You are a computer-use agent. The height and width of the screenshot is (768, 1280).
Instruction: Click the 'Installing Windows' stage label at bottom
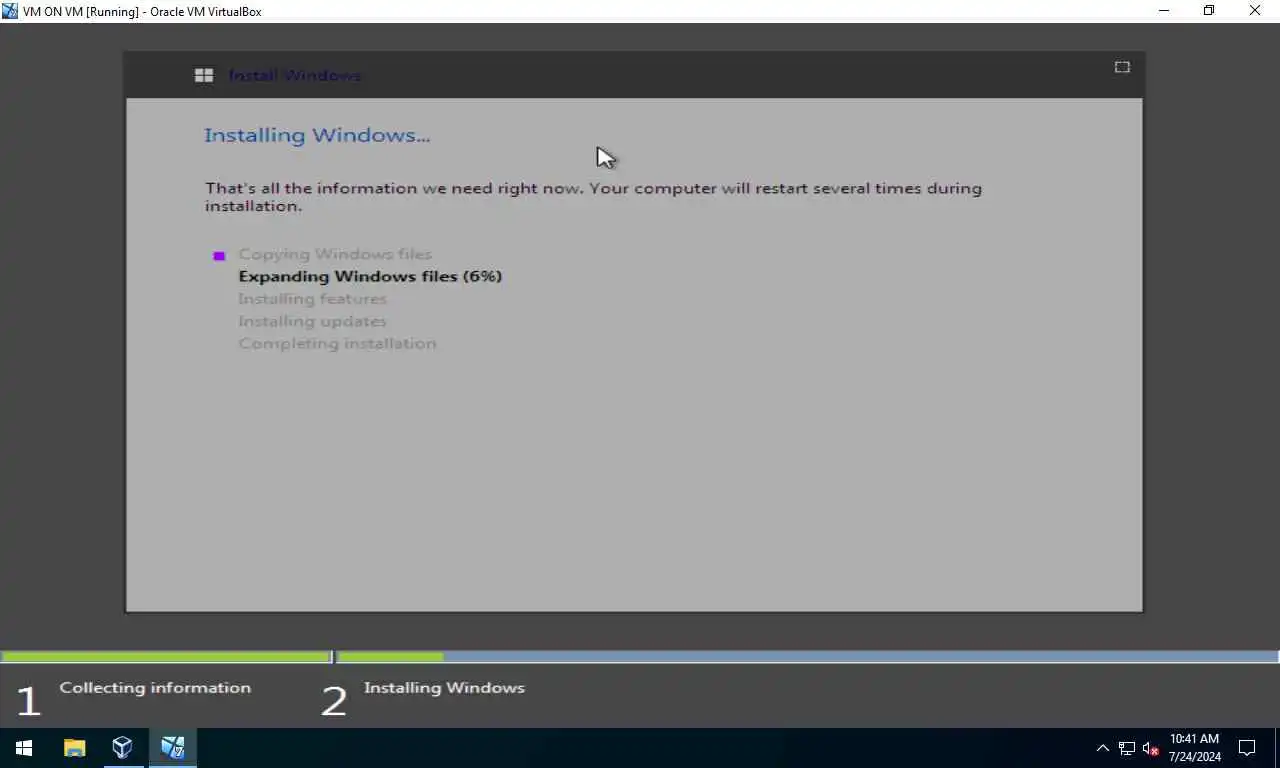[444, 688]
